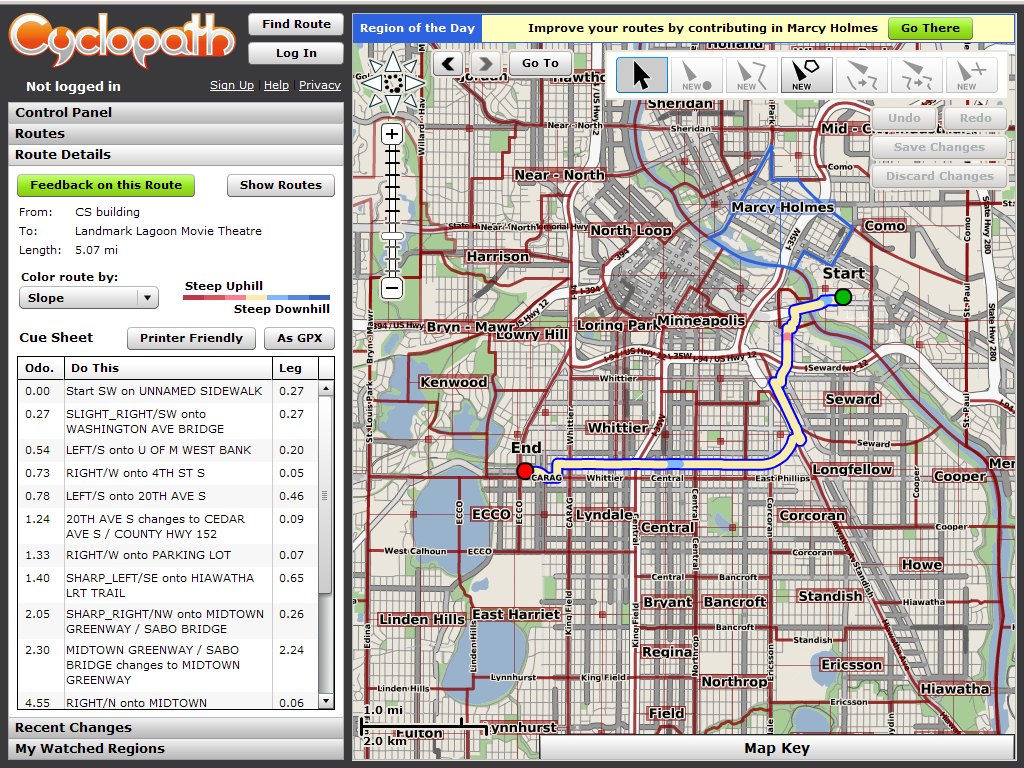Click the Log In button
The image size is (1024, 768).
pos(296,53)
